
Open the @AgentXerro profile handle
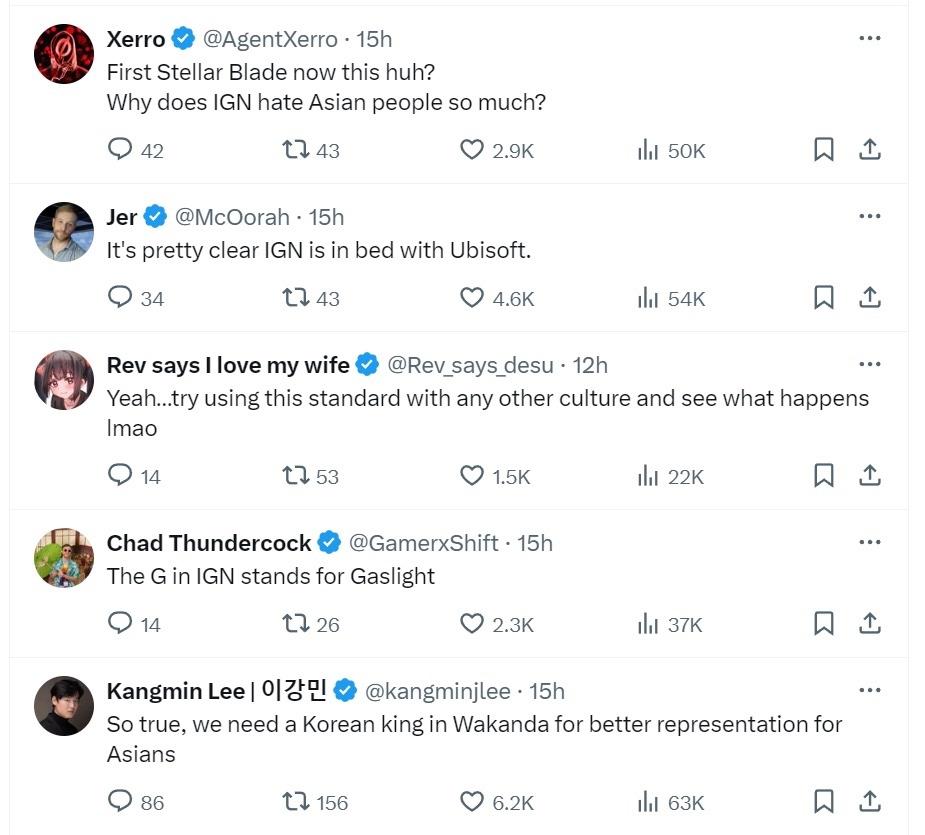[x=270, y=39]
